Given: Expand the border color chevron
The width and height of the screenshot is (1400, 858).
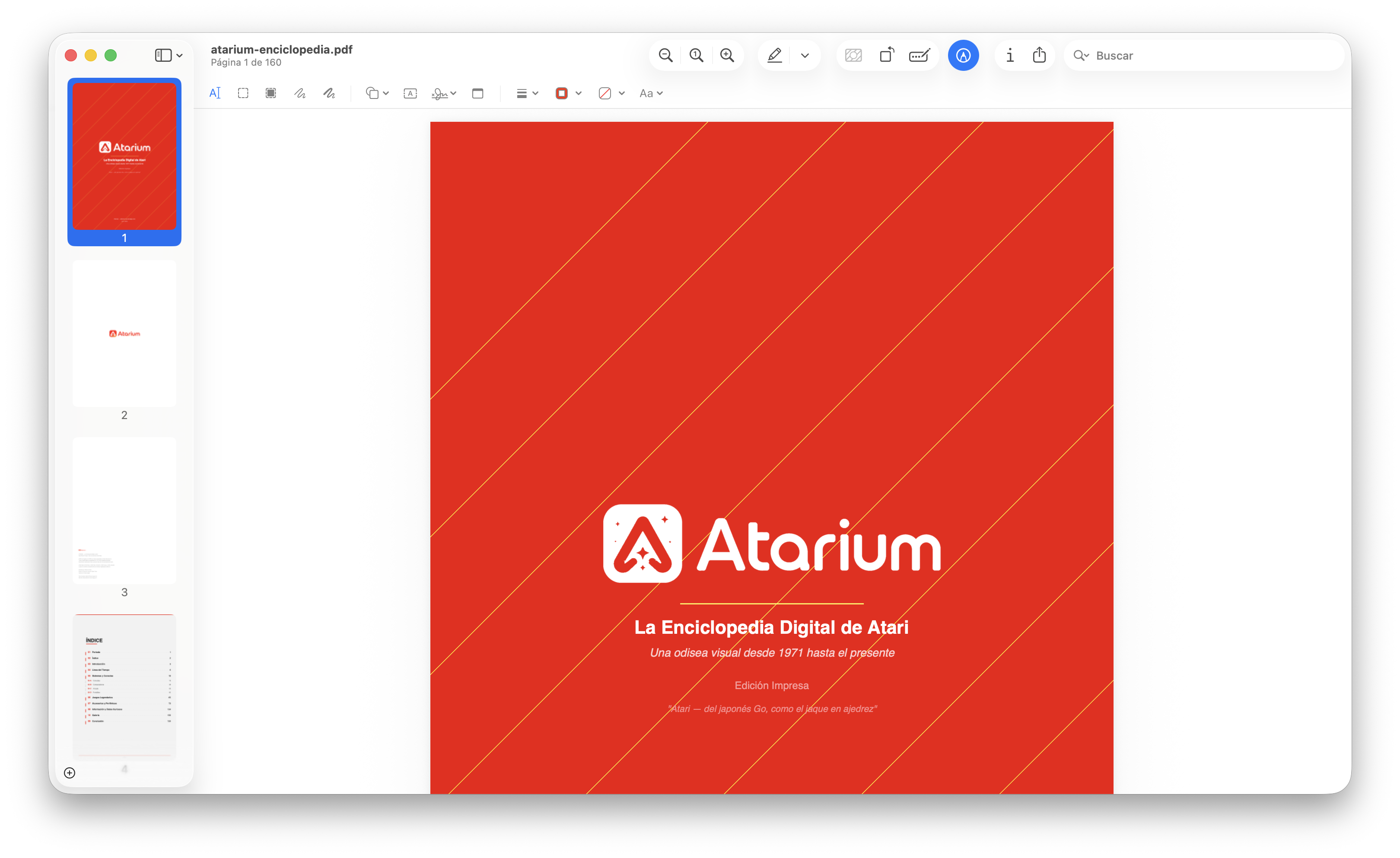Looking at the screenshot, I should point(579,93).
